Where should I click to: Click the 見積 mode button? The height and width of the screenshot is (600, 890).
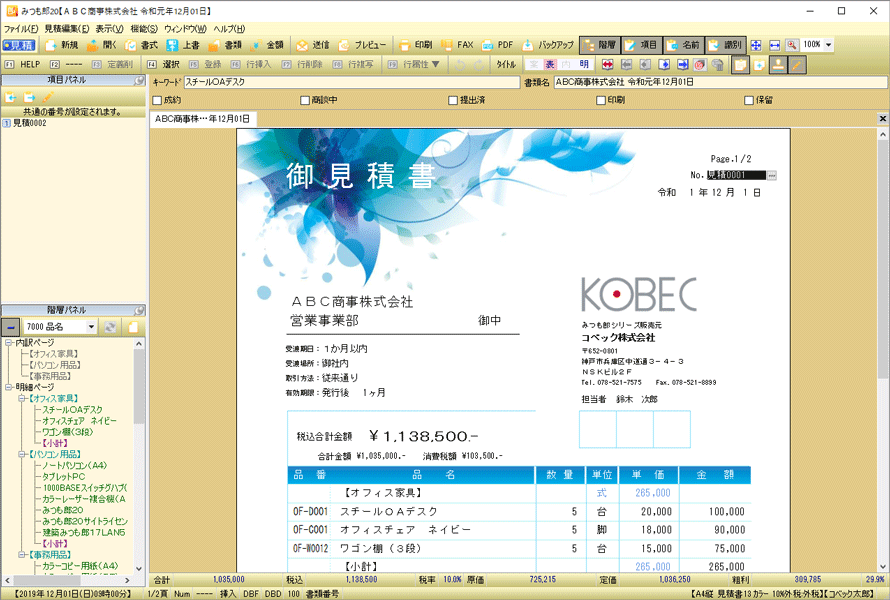19,45
